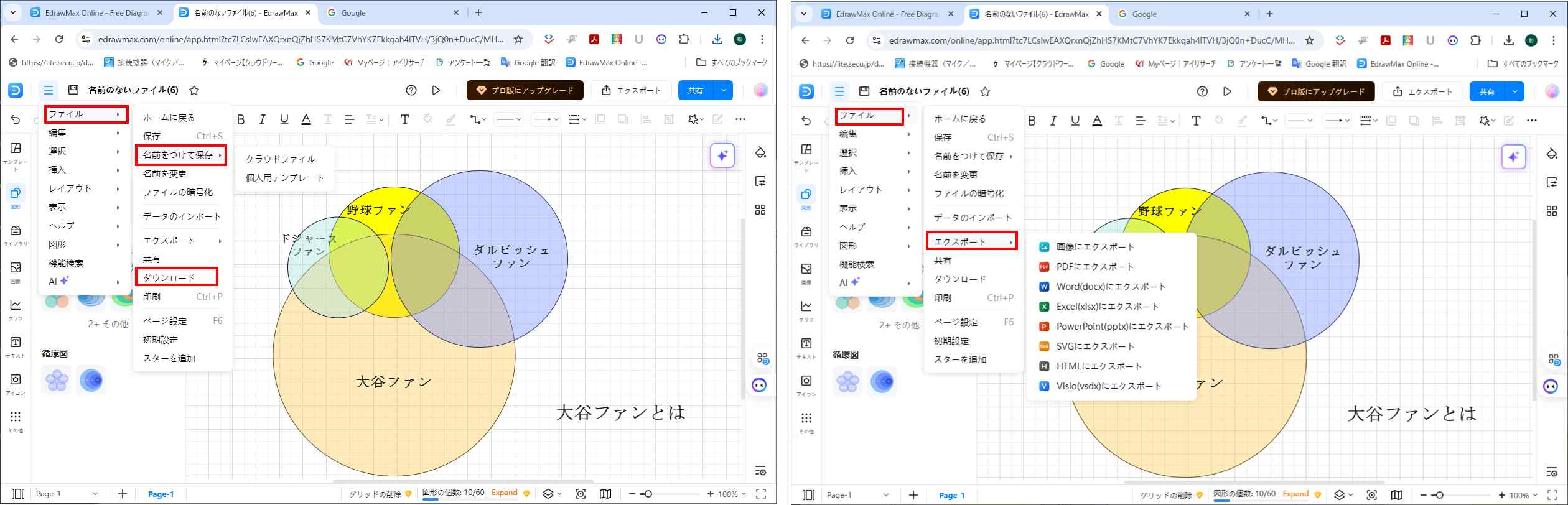Choose PDFにエクスポート in the export submenu
Image resolution: width=1568 pixels, height=505 pixels.
pos(1095,267)
